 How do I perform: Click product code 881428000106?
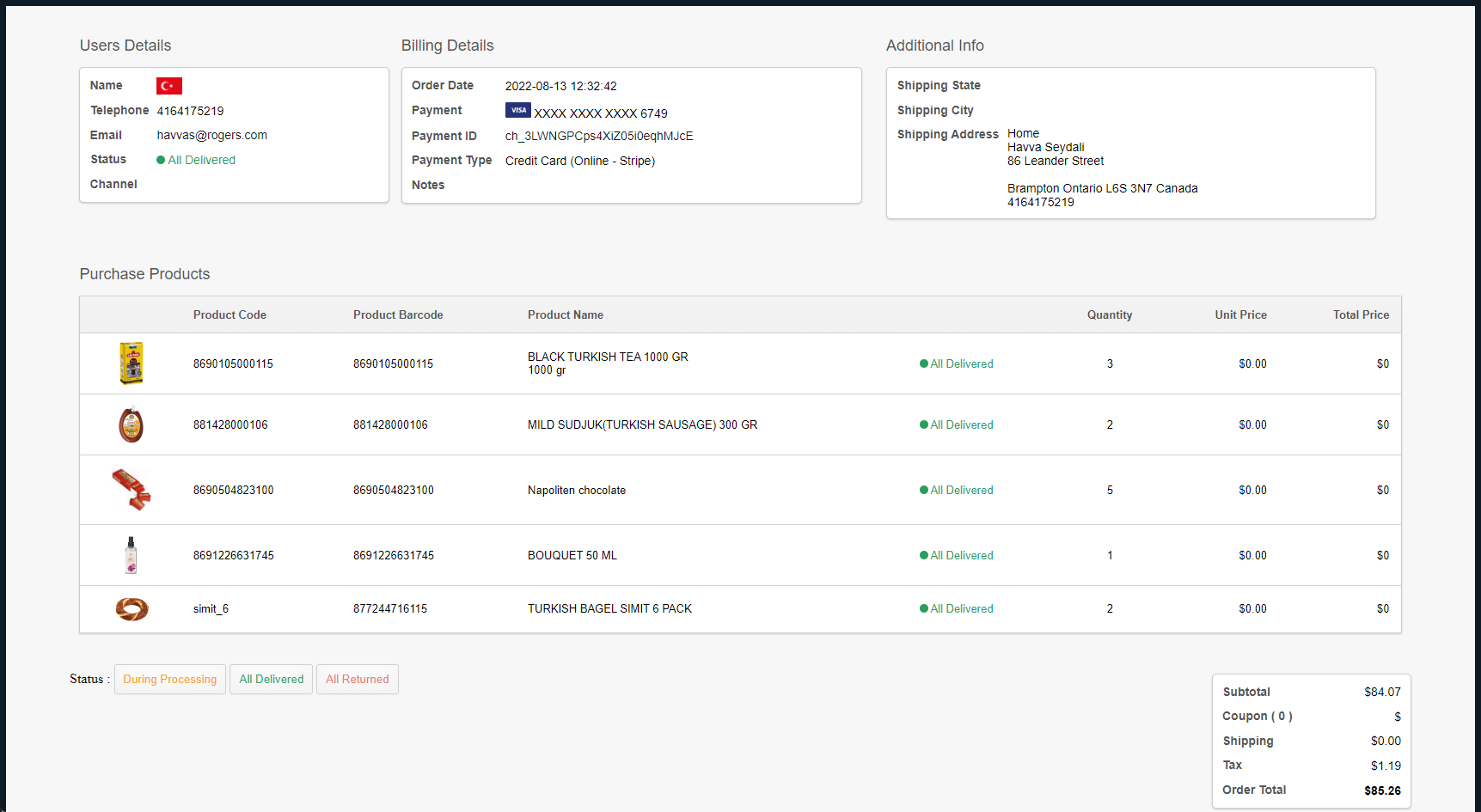coord(230,424)
